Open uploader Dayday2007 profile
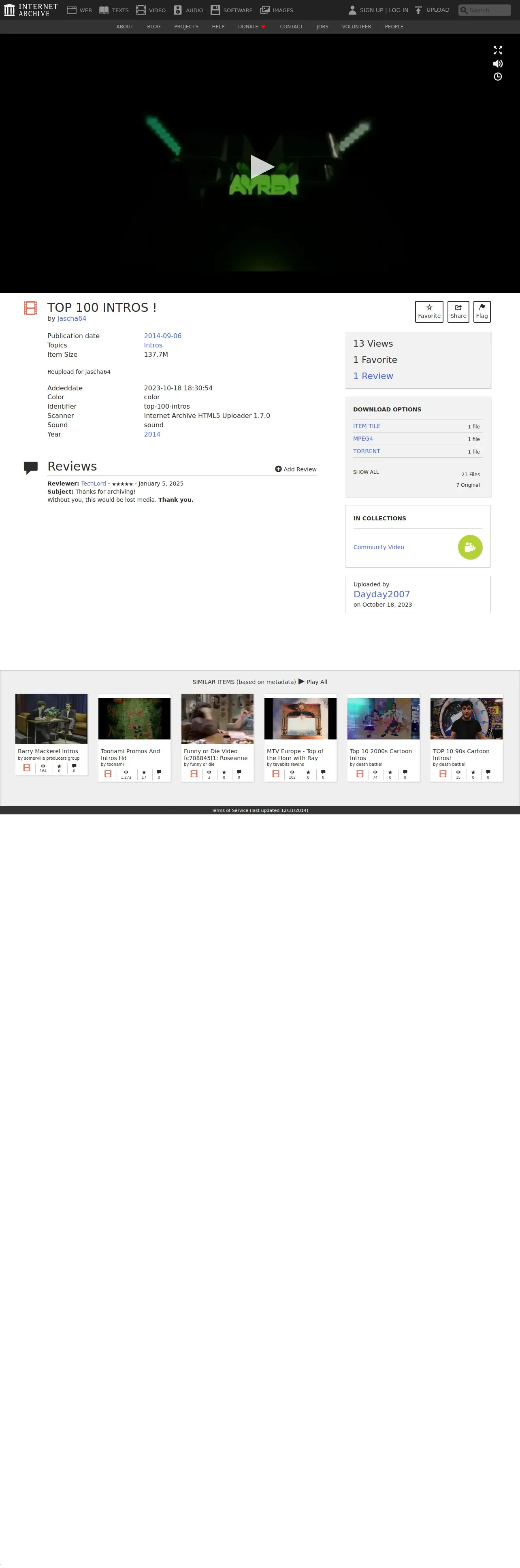The height and width of the screenshot is (1568, 520). point(382,595)
